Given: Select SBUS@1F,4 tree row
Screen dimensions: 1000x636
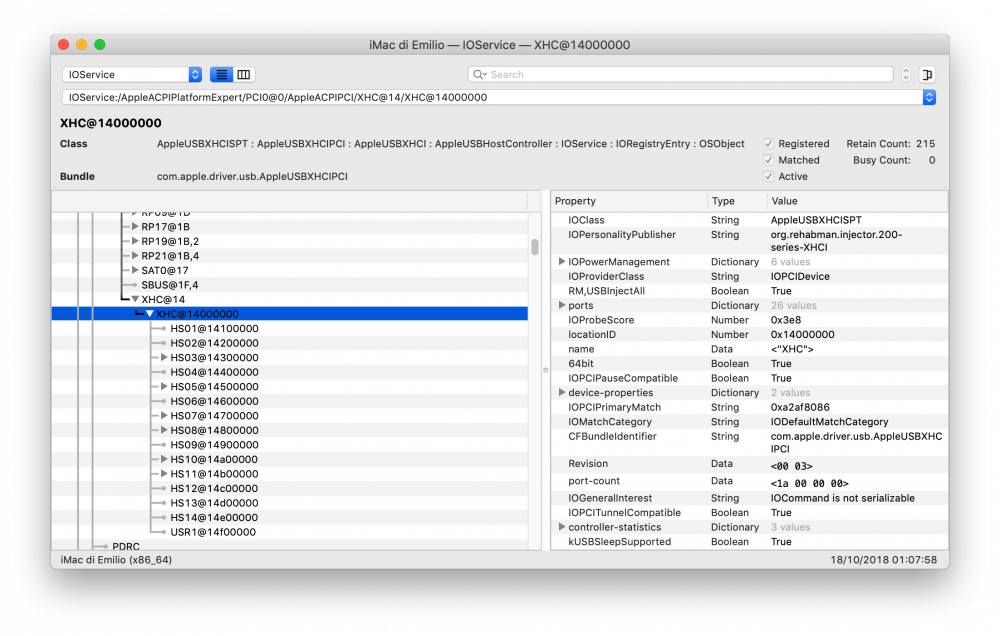Looking at the screenshot, I should click(290, 285).
